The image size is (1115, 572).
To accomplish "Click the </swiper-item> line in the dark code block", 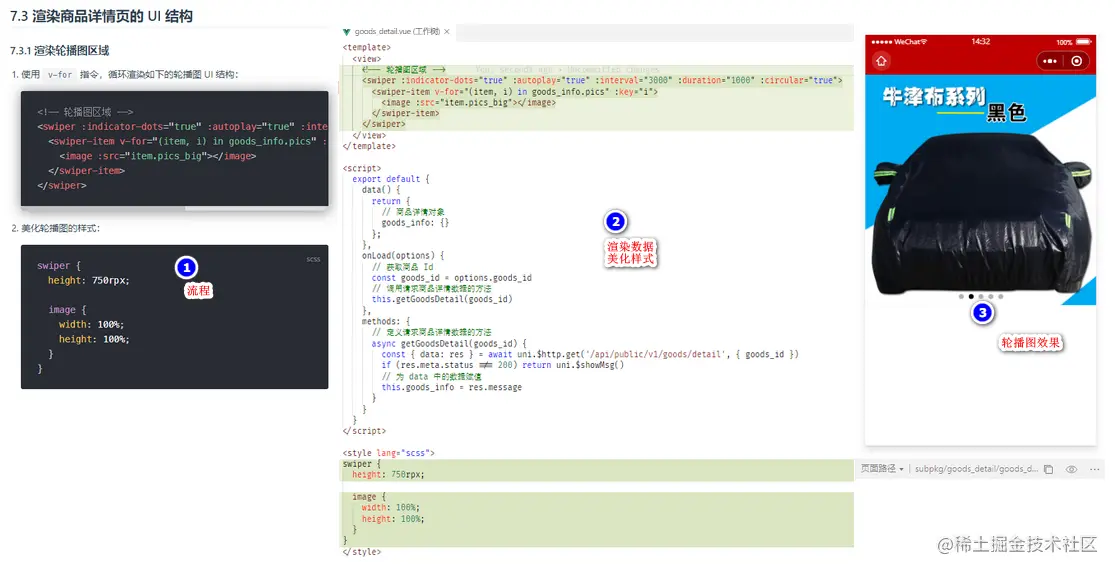I will (x=86, y=171).
